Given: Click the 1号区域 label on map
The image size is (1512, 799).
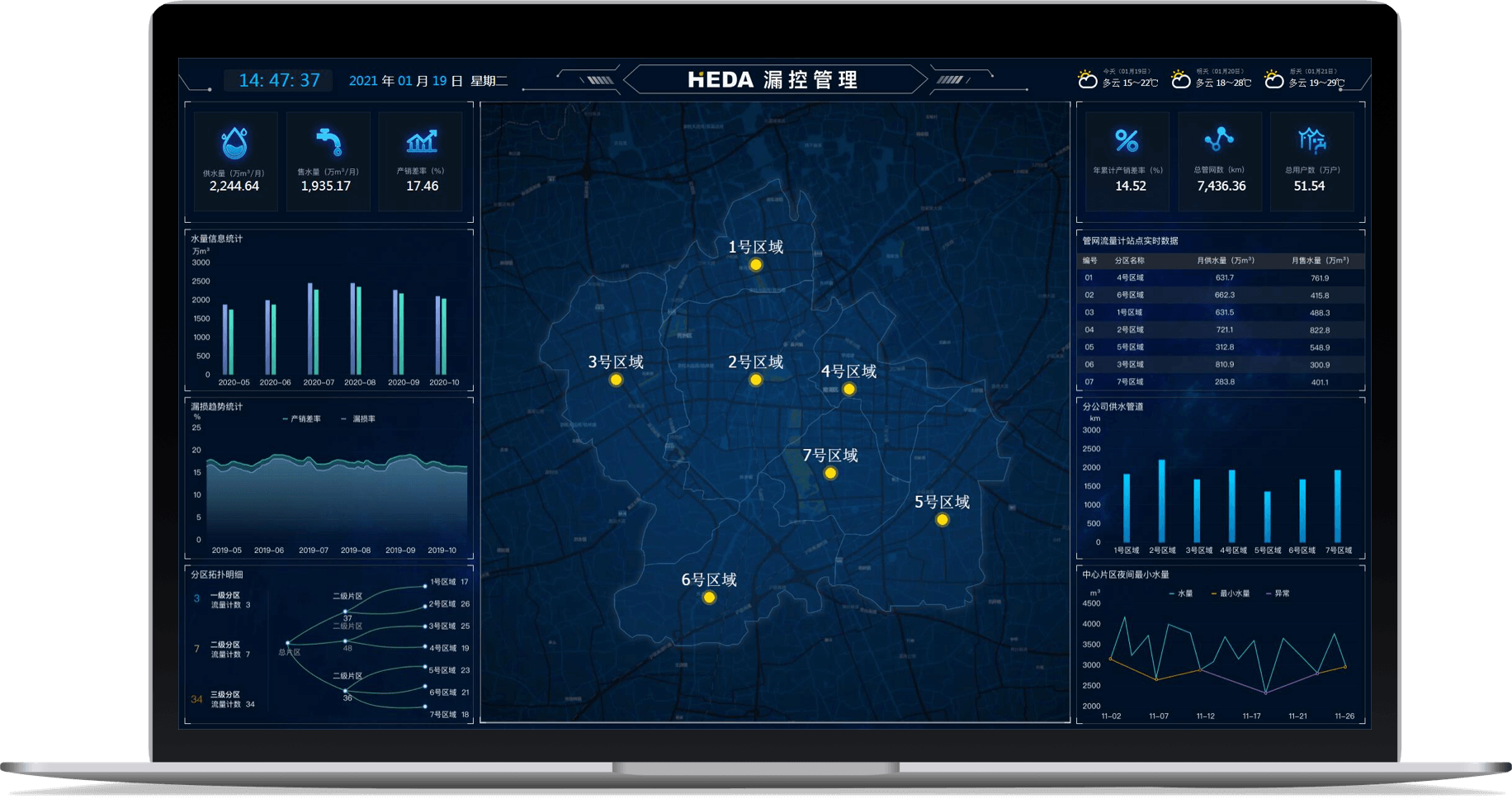Looking at the screenshot, I should (x=755, y=247).
